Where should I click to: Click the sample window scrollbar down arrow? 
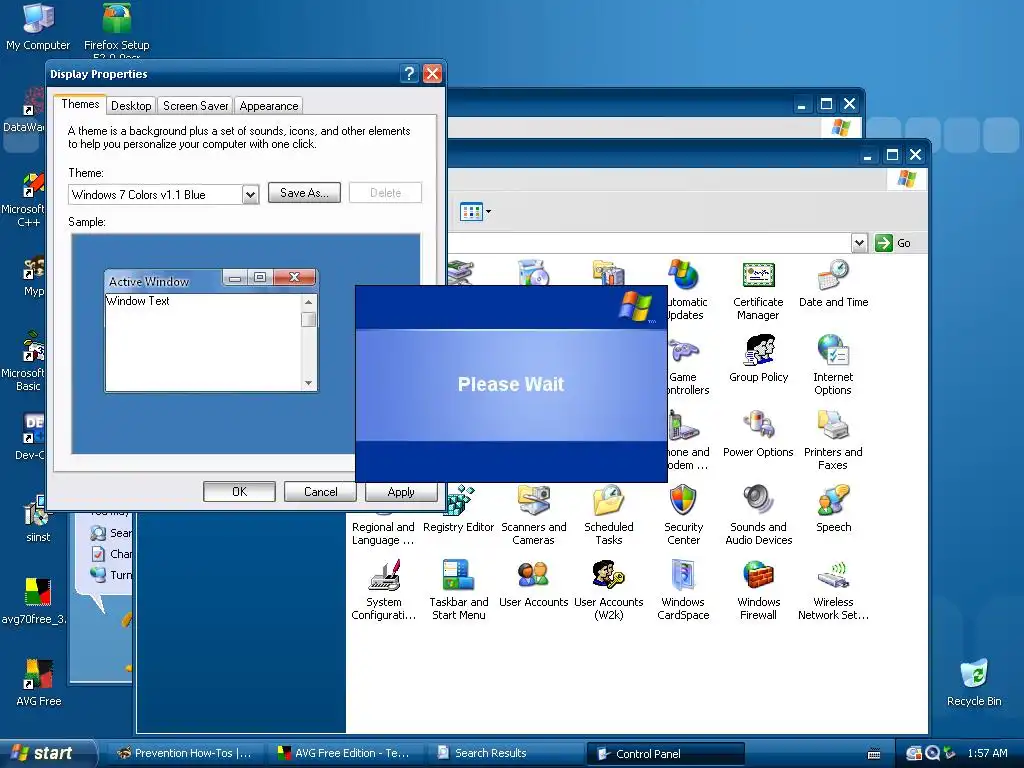click(x=308, y=383)
